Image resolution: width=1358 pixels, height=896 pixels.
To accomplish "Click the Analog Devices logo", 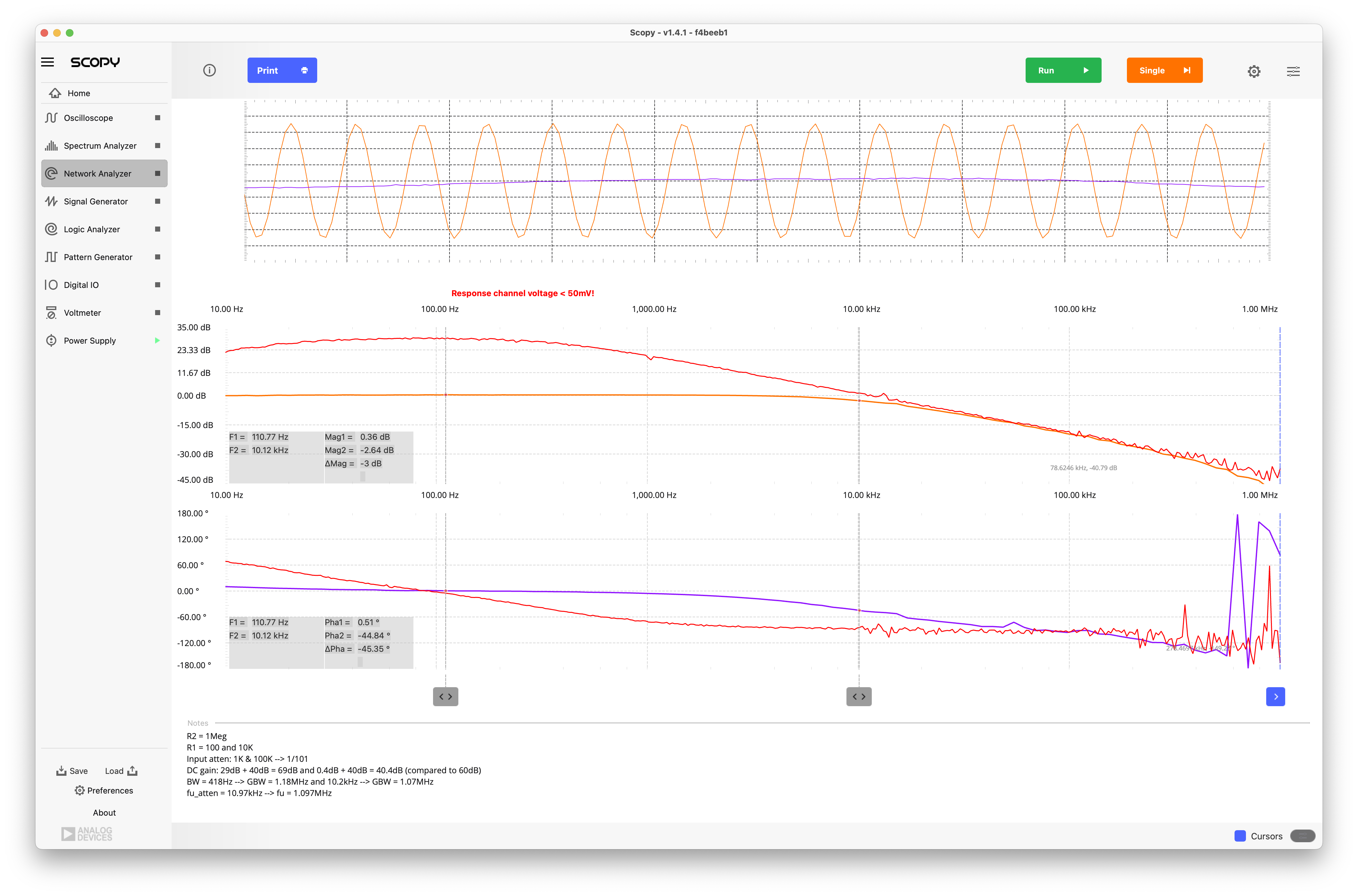I will (87, 834).
